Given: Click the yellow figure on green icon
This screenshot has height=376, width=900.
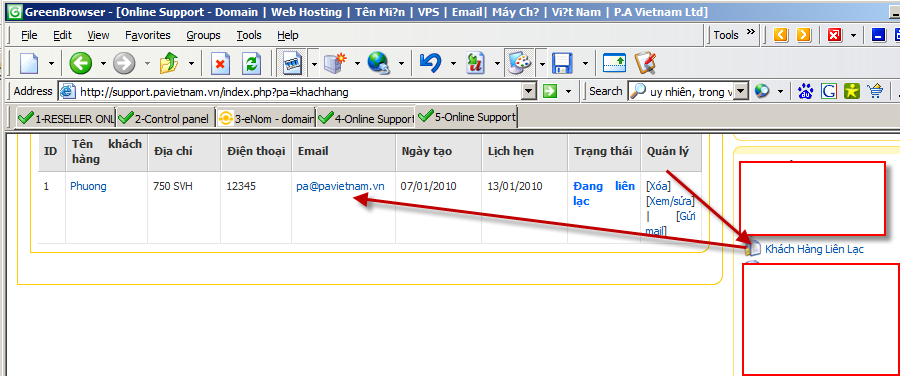Looking at the screenshot, I should 852,91.
